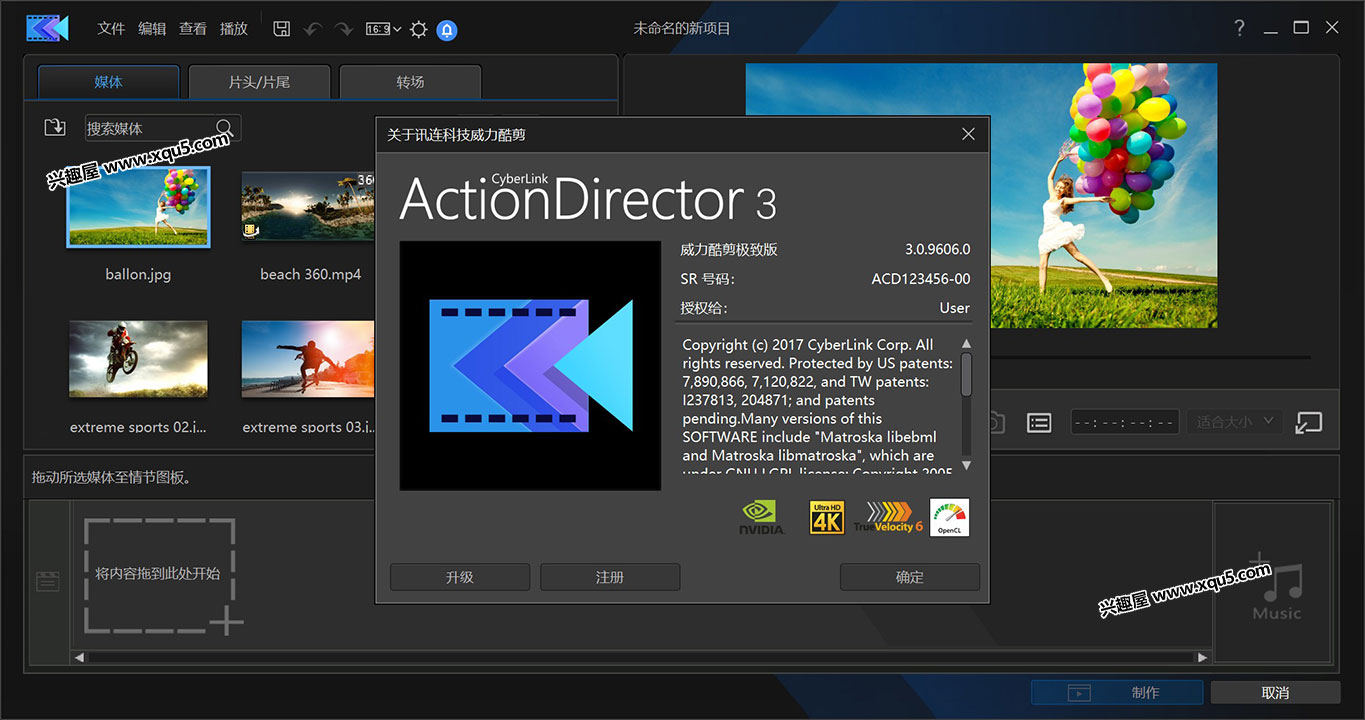Open the 编辑 menu

click(x=152, y=29)
